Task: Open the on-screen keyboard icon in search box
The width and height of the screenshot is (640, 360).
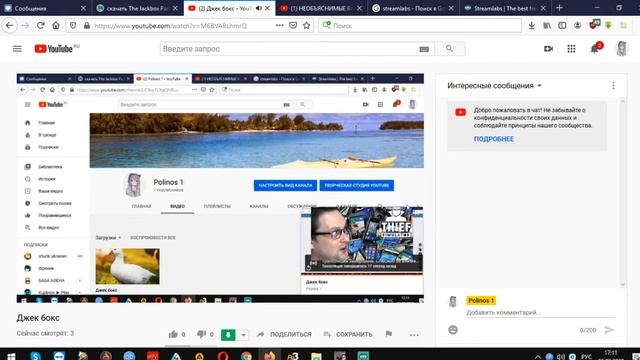Action: click(424, 49)
